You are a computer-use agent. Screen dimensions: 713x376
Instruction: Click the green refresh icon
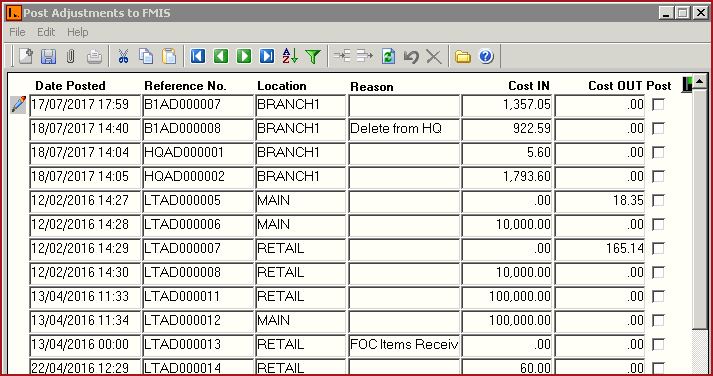tap(388, 56)
